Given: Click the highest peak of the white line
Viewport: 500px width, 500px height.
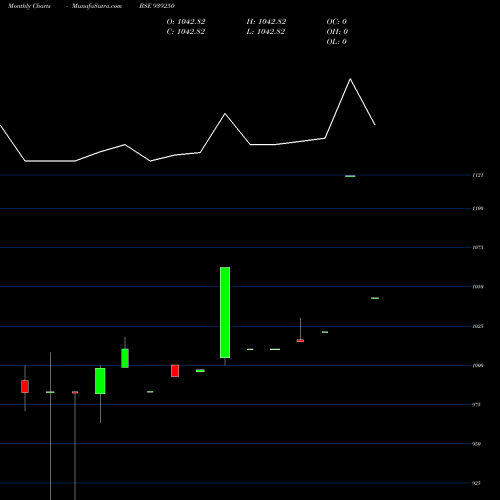Looking at the screenshot, I should pos(350,79).
